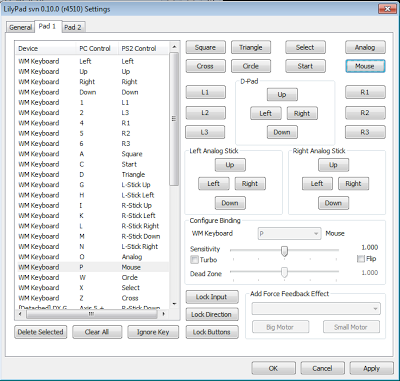Click binding list scroll up arrow

(x=174, y=47)
